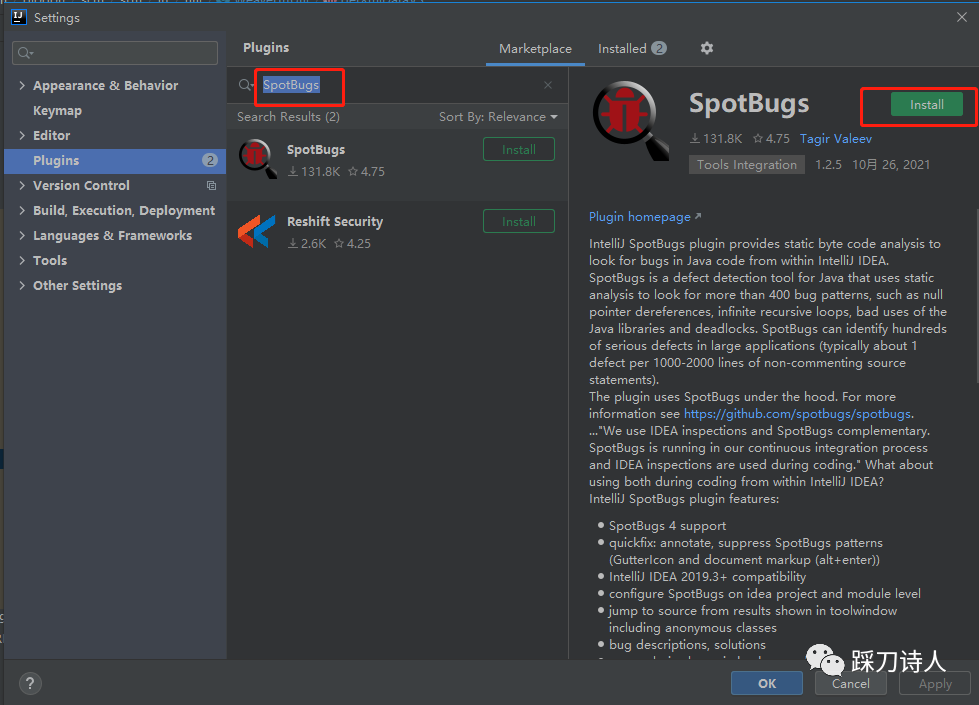This screenshot has height=705, width=979.
Task: Expand the Editor settings node
Action: pos(22,136)
